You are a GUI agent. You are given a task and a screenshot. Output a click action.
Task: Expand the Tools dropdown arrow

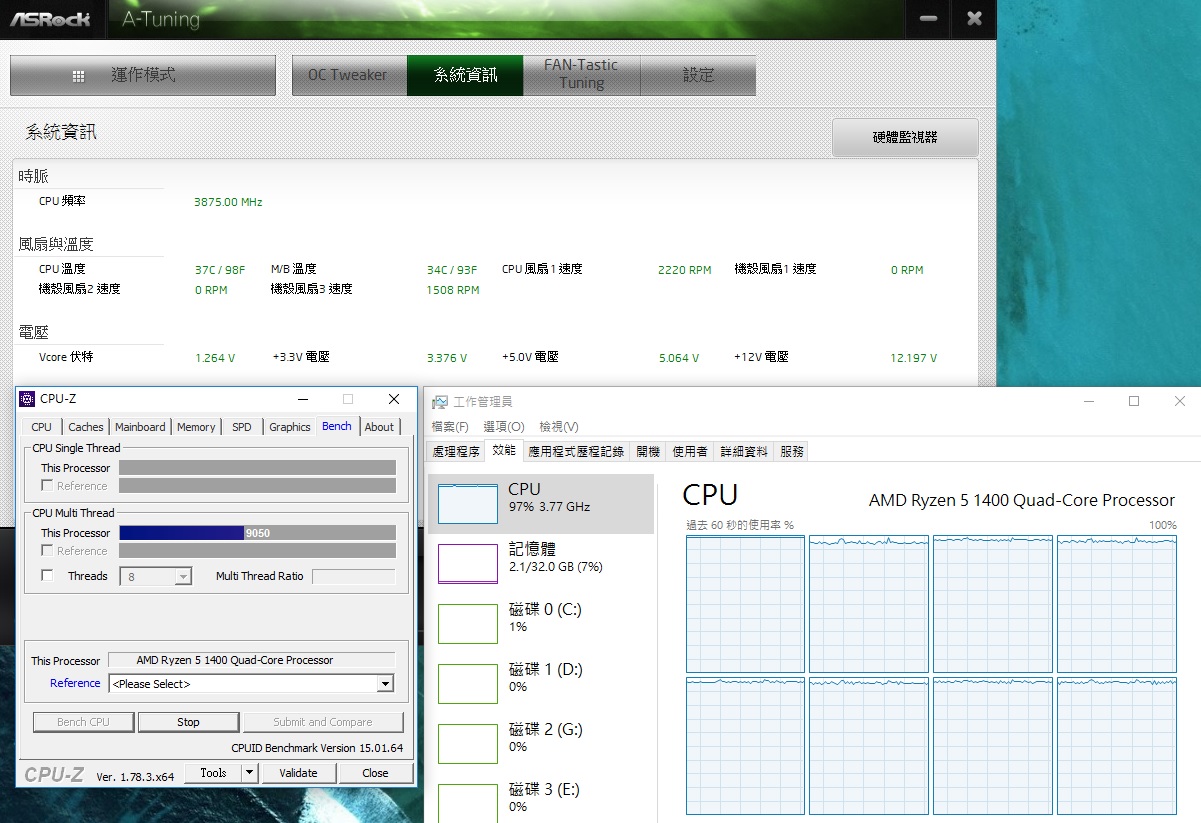(250, 773)
